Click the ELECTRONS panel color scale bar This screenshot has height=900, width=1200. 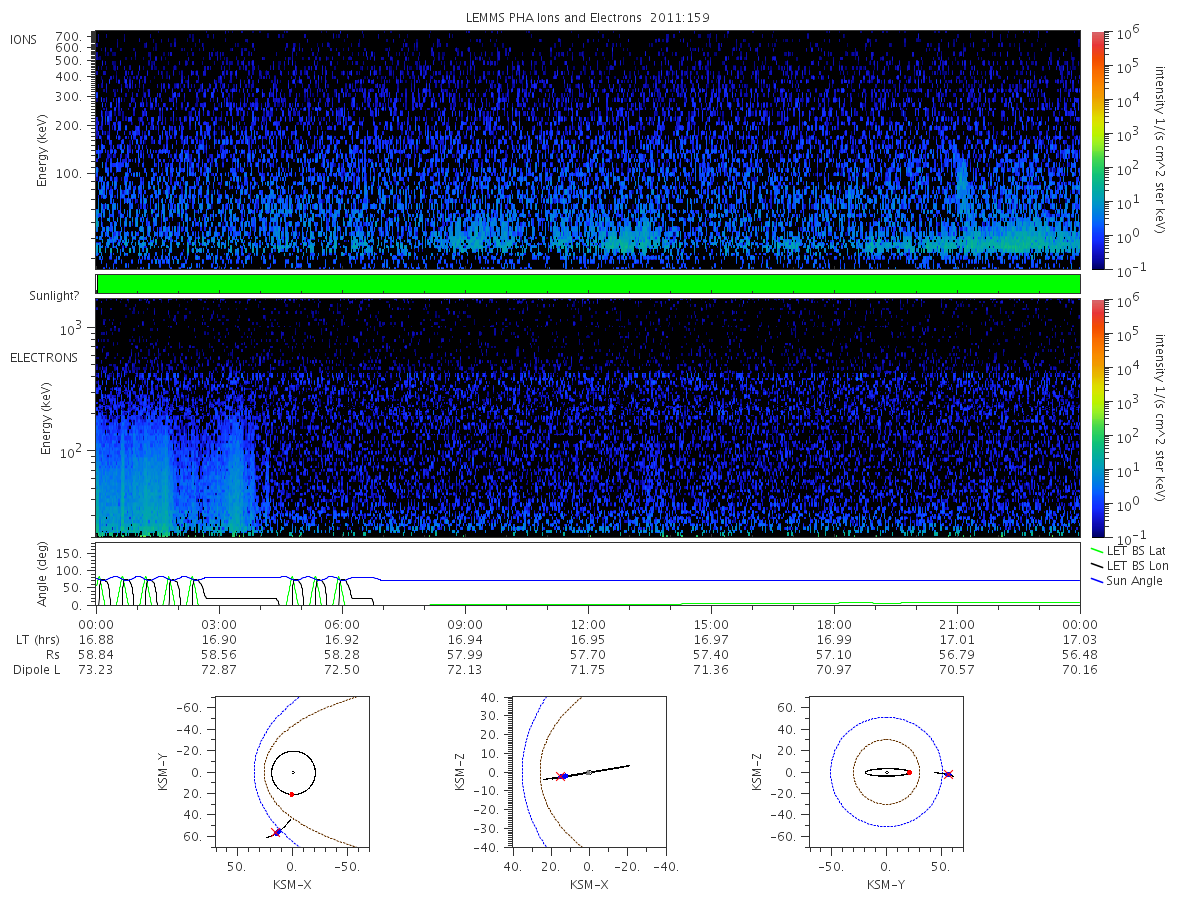(1097, 418)
